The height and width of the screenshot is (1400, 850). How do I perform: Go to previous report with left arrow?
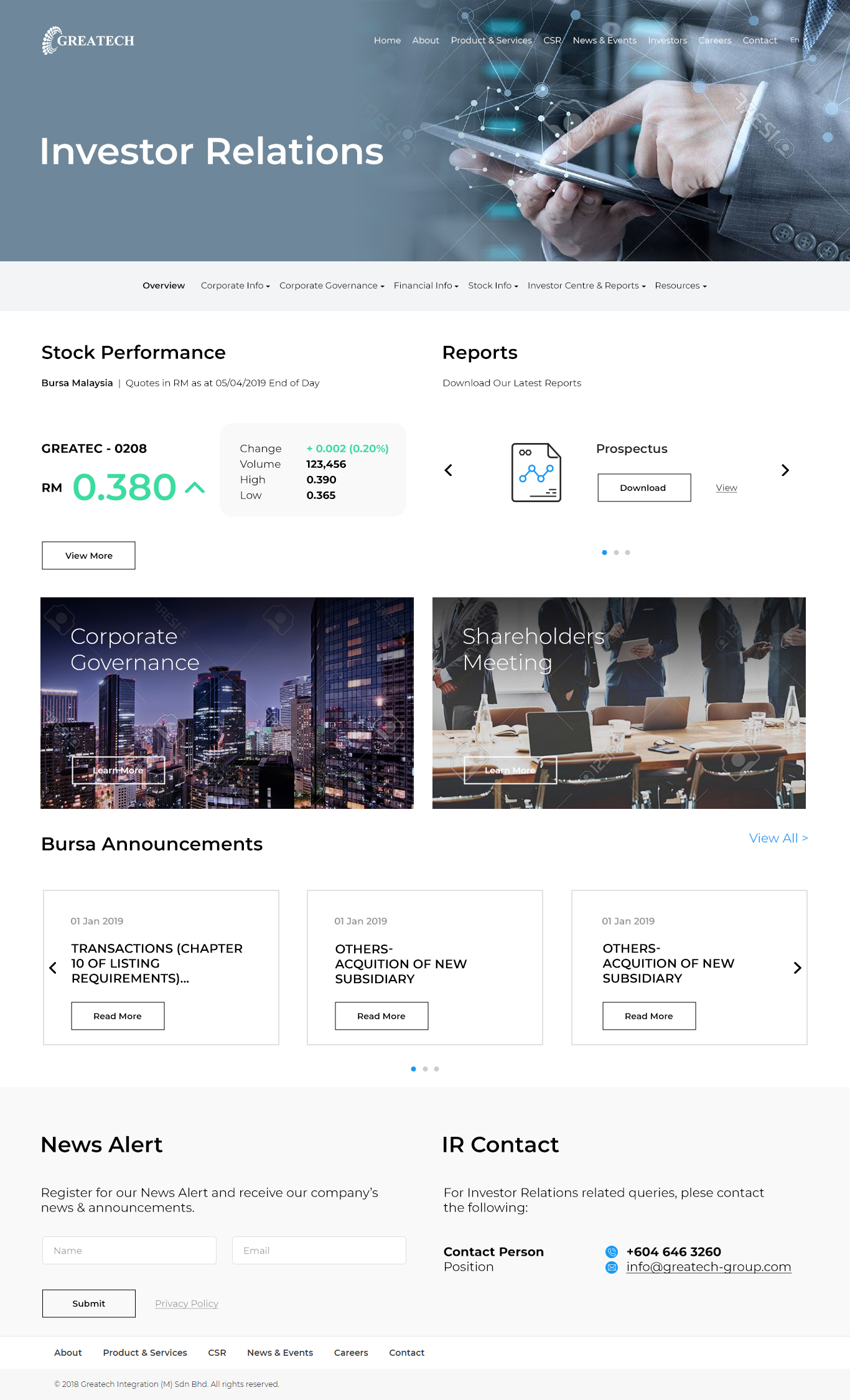448,470
